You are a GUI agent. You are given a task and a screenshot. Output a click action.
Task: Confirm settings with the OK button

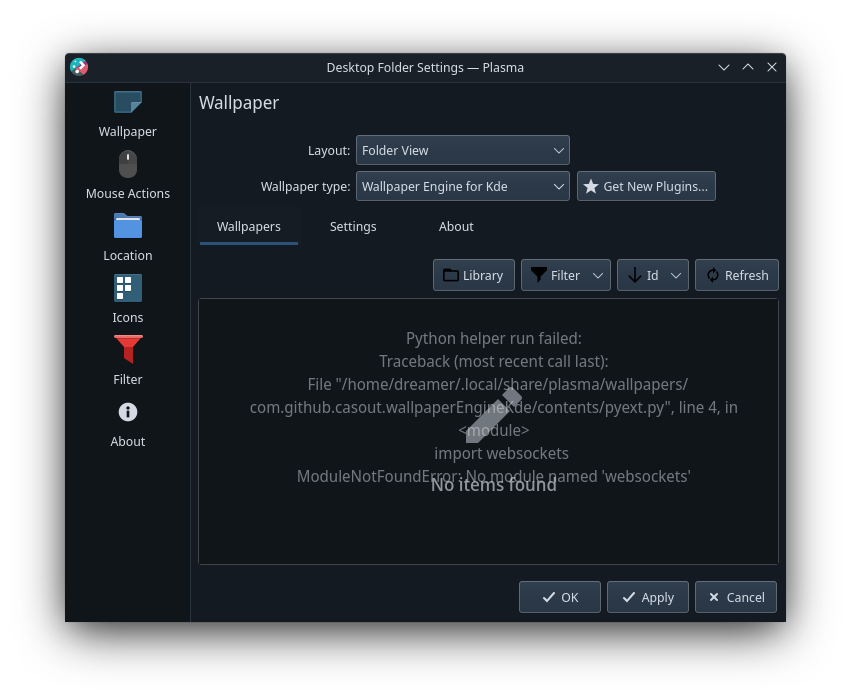point(559,597)
